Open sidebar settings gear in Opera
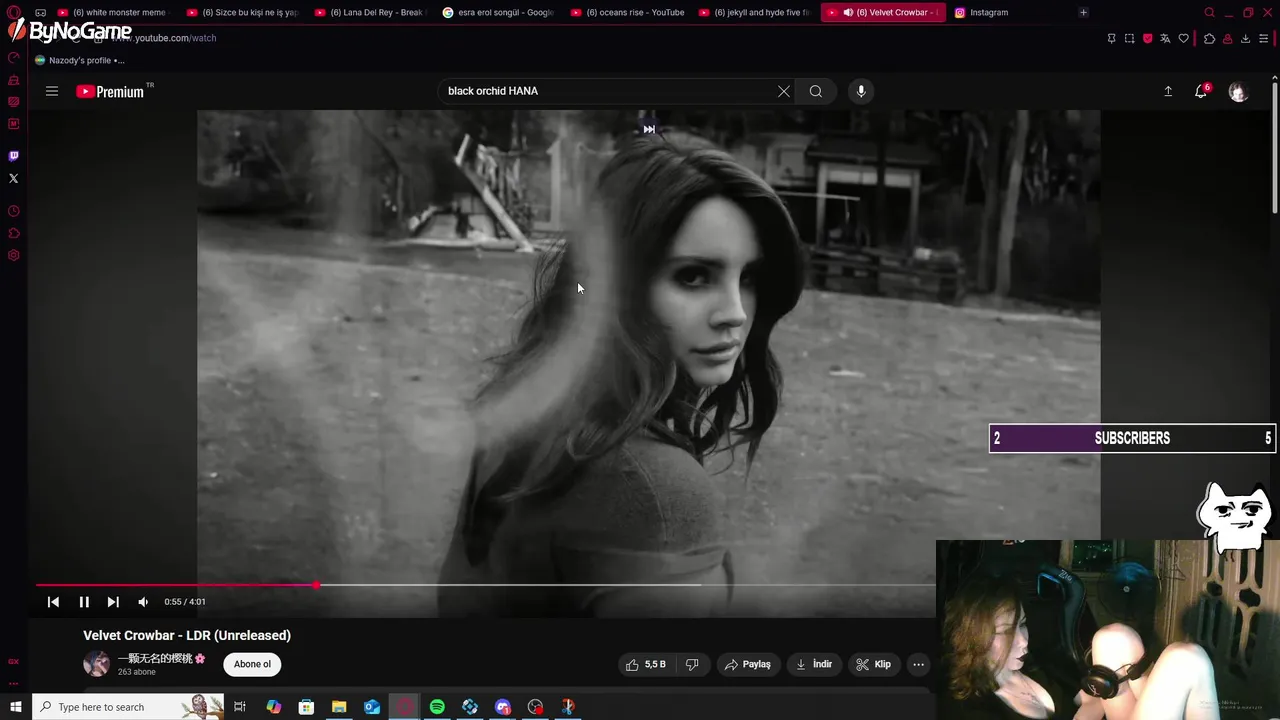The width and height of the screenshot is (1280, 720). pyautogui.click(x=13, y=255)
